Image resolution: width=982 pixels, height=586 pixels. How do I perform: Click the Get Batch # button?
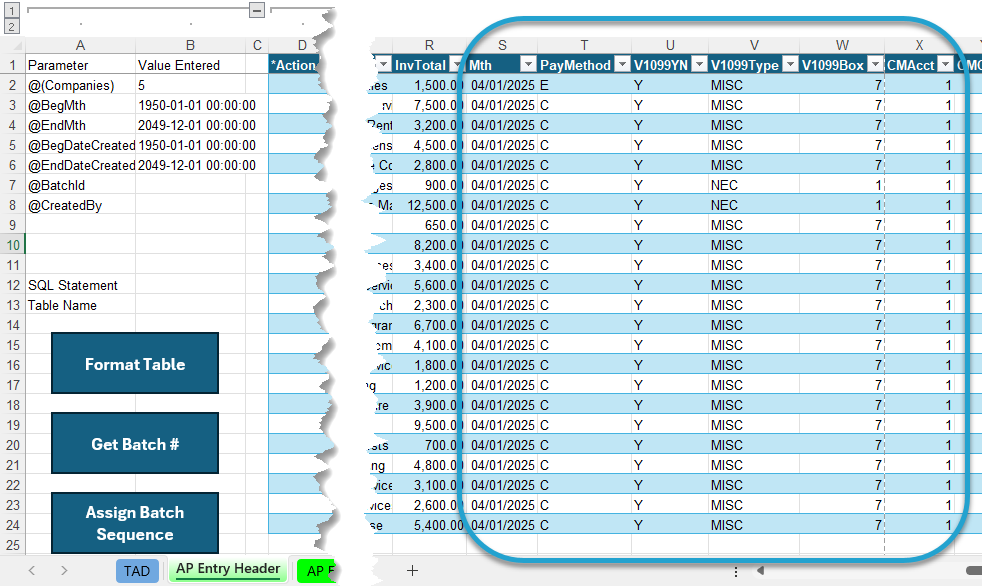point(135,443)
